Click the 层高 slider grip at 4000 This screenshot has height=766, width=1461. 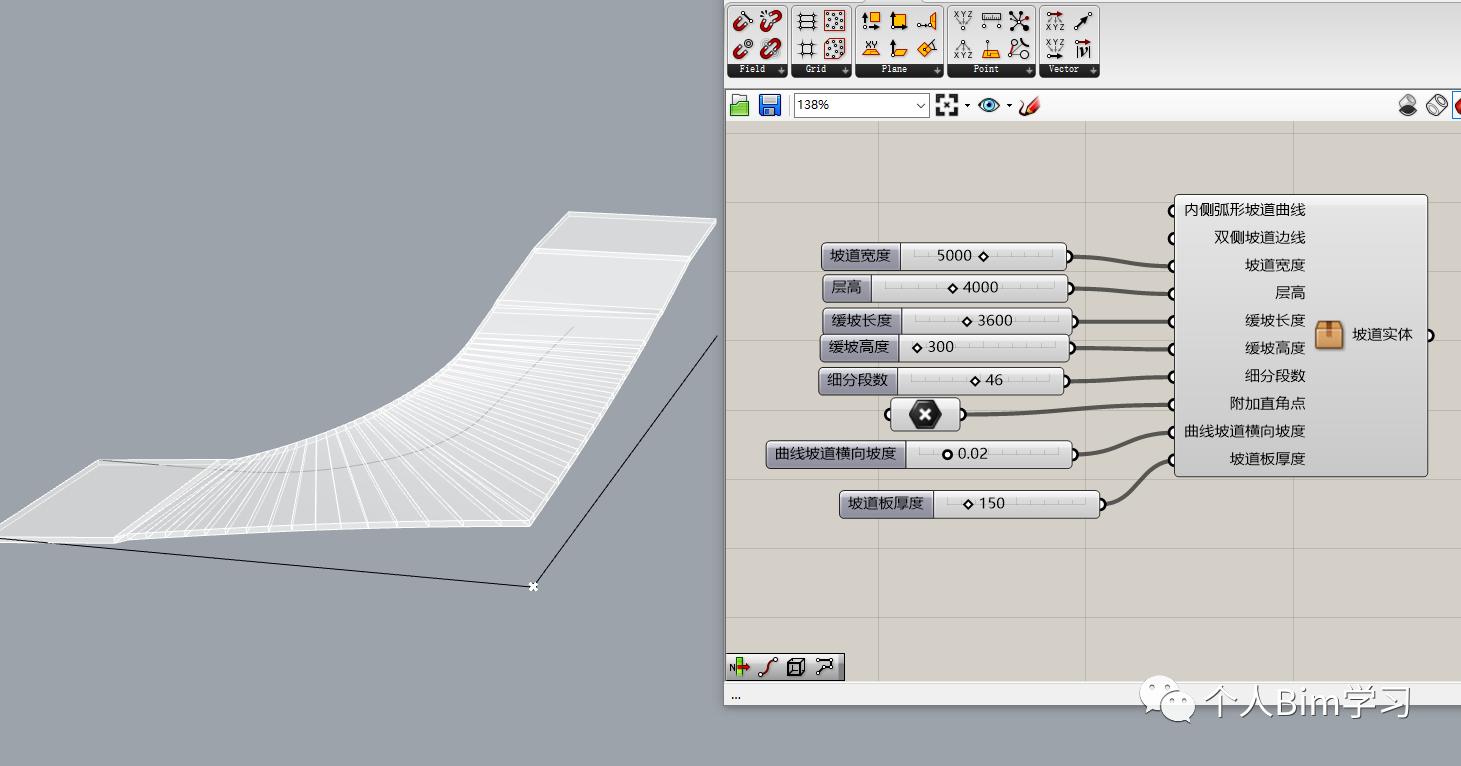[x=953, y=288]
